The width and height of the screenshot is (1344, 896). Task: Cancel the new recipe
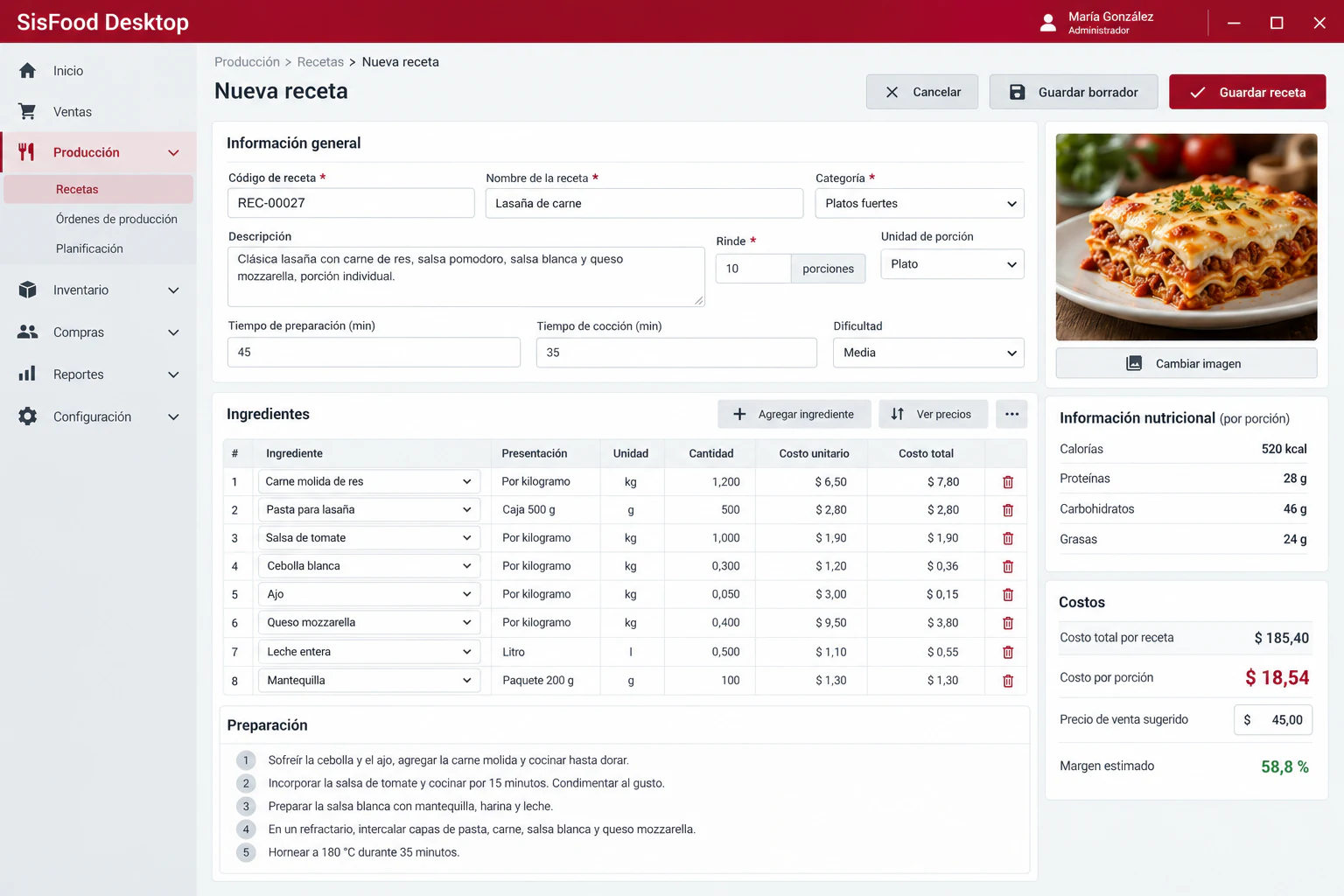922,92
